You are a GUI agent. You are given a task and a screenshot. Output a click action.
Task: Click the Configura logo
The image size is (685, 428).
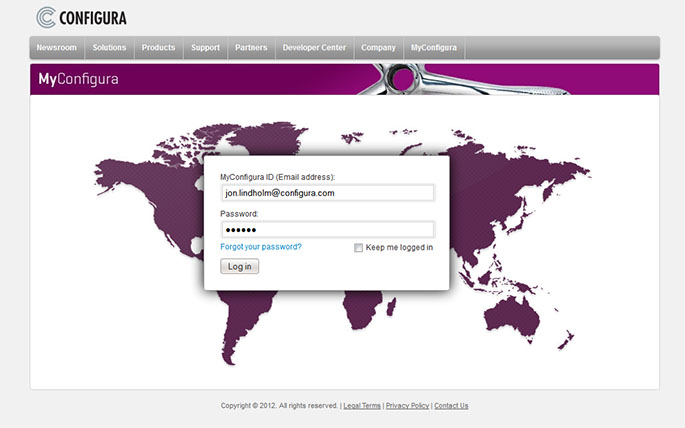[x=82, y=17]
